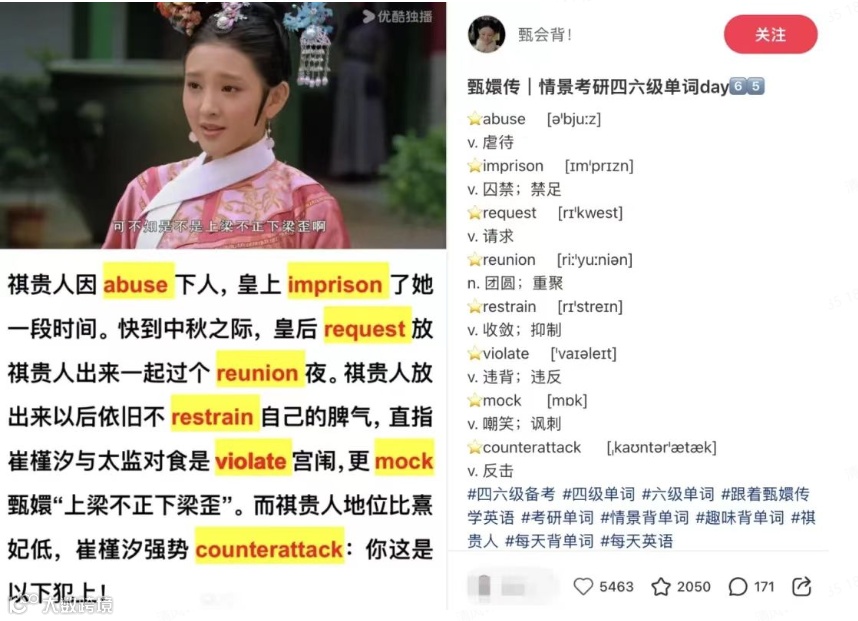Follow the author with 关注 button
This screenshot has width=858, height=621.
tap(770, 34)
